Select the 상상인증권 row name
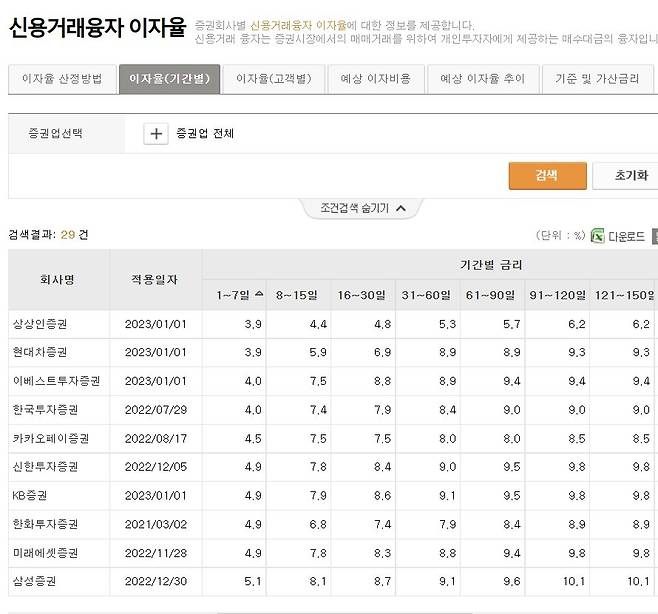 40,324
